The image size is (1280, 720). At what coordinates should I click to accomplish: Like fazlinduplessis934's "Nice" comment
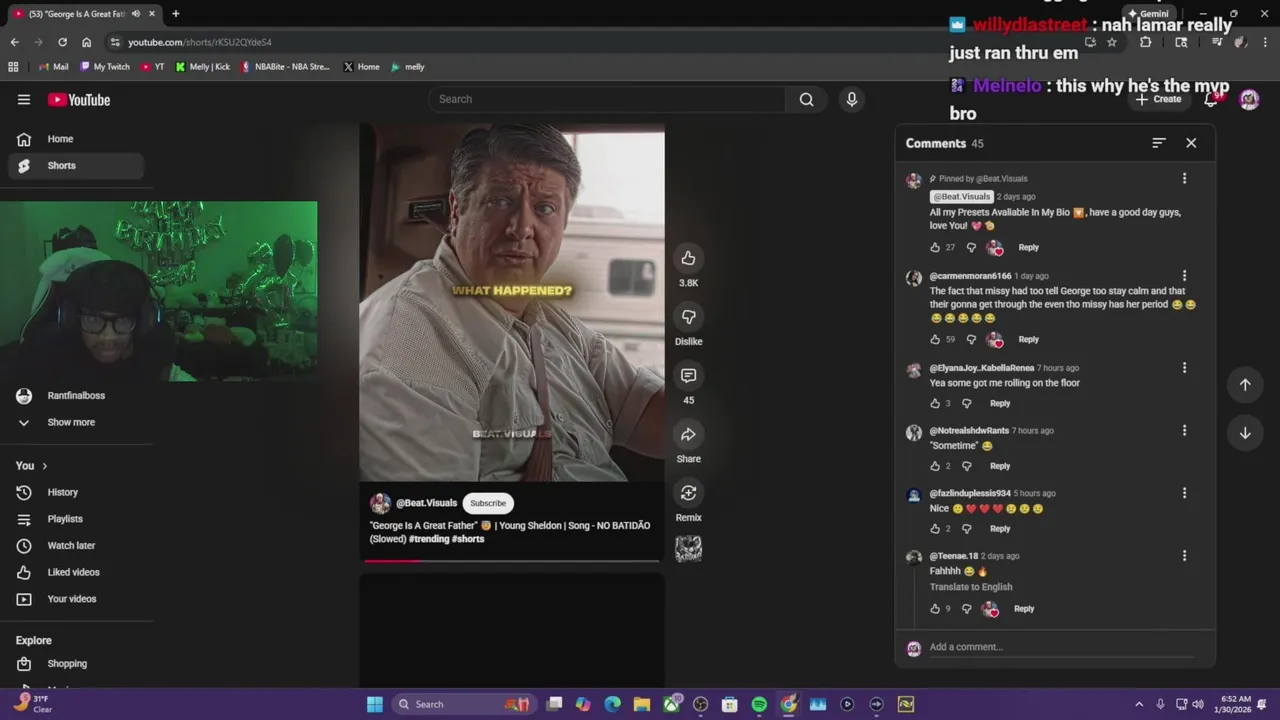click(935, 528)
